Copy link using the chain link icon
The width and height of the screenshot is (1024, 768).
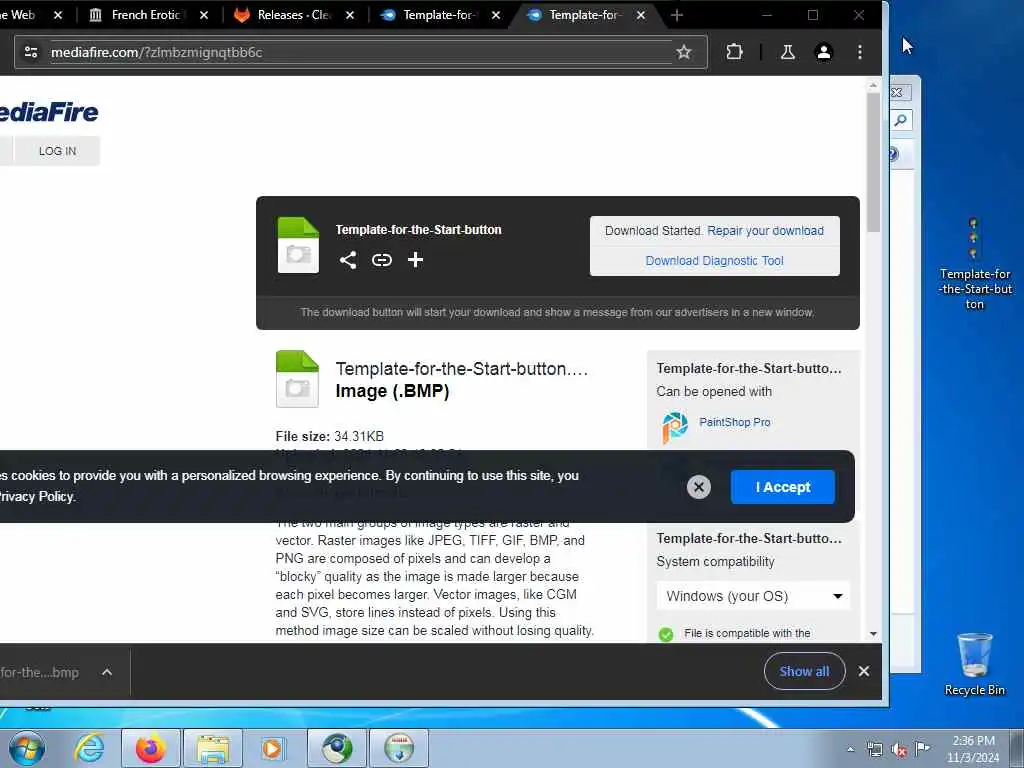pyautogui.click(x=382, y=260)
